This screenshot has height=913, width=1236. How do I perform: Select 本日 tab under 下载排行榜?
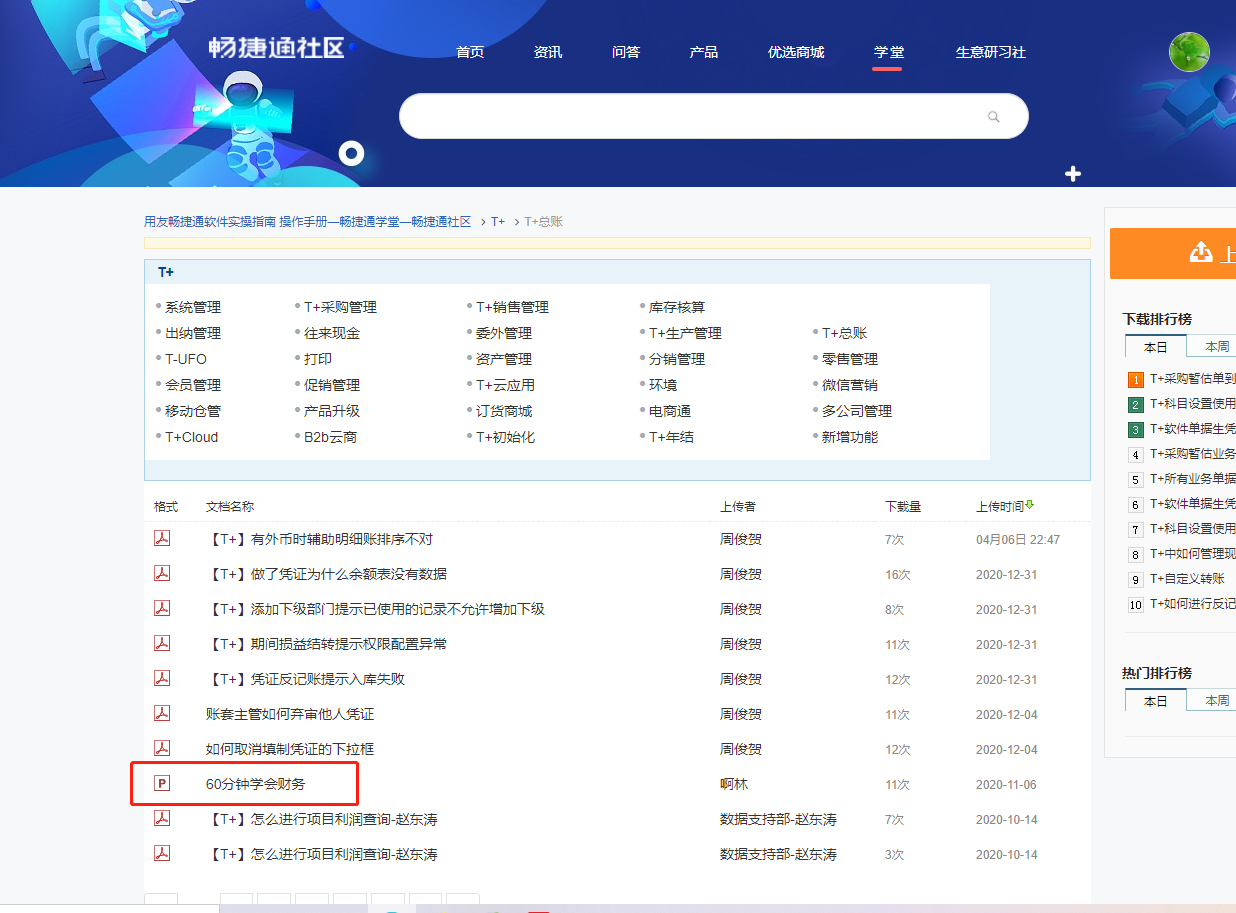click(x=1156, y=346)
